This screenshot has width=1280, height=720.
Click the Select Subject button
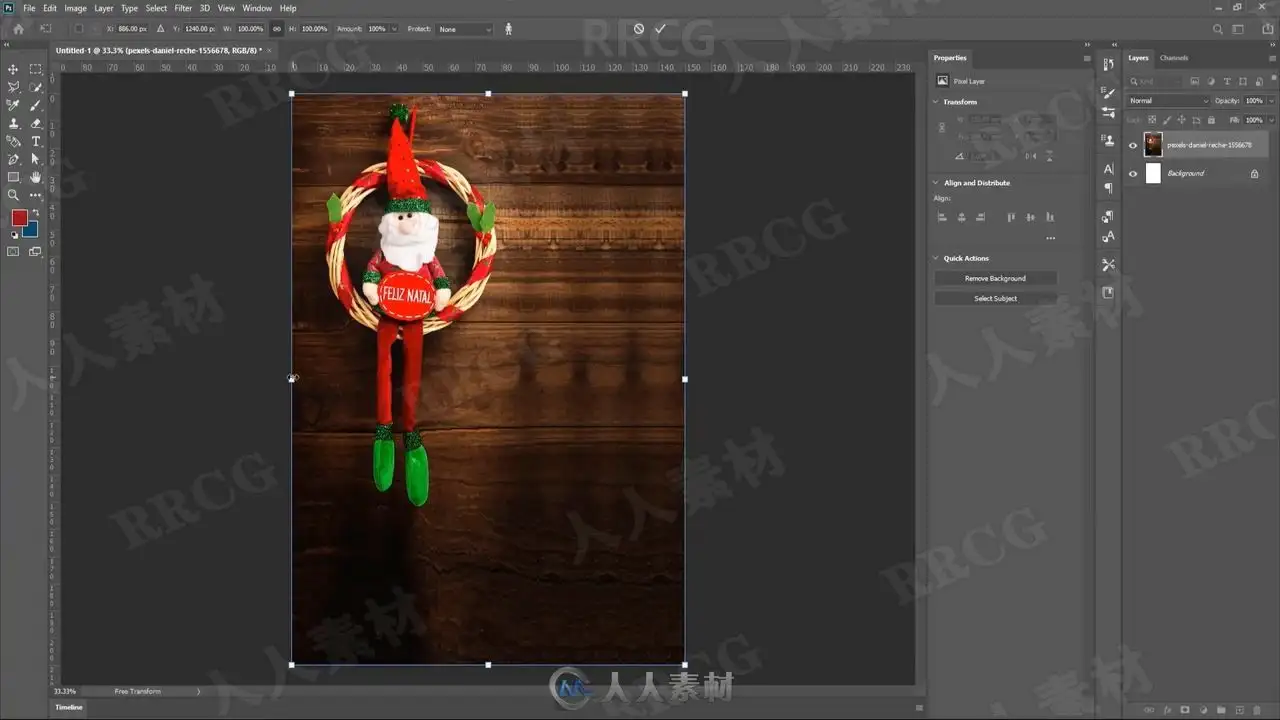click(x=995, y=298)
